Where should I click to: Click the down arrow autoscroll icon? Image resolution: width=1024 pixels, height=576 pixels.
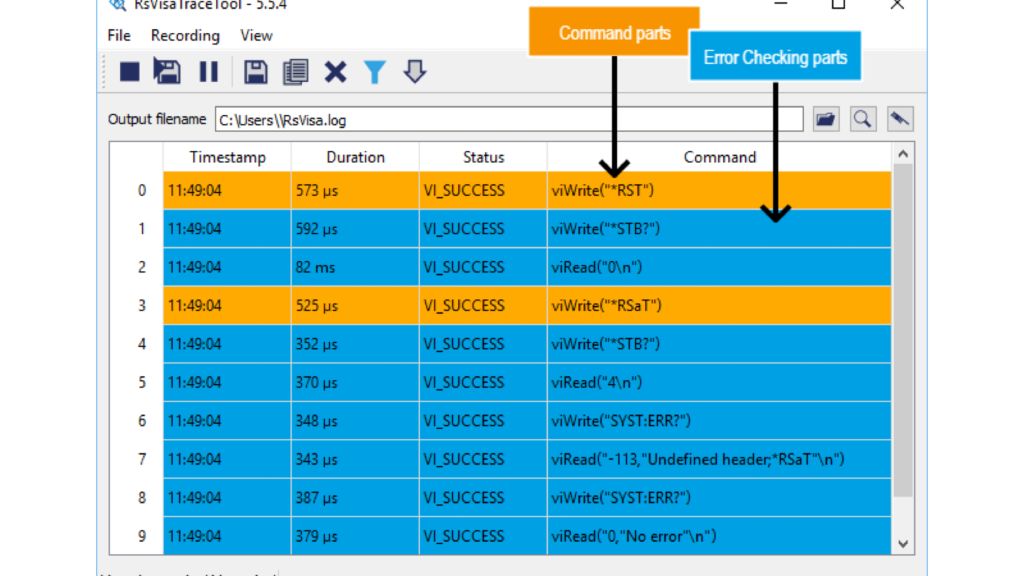tap(414, 72)
